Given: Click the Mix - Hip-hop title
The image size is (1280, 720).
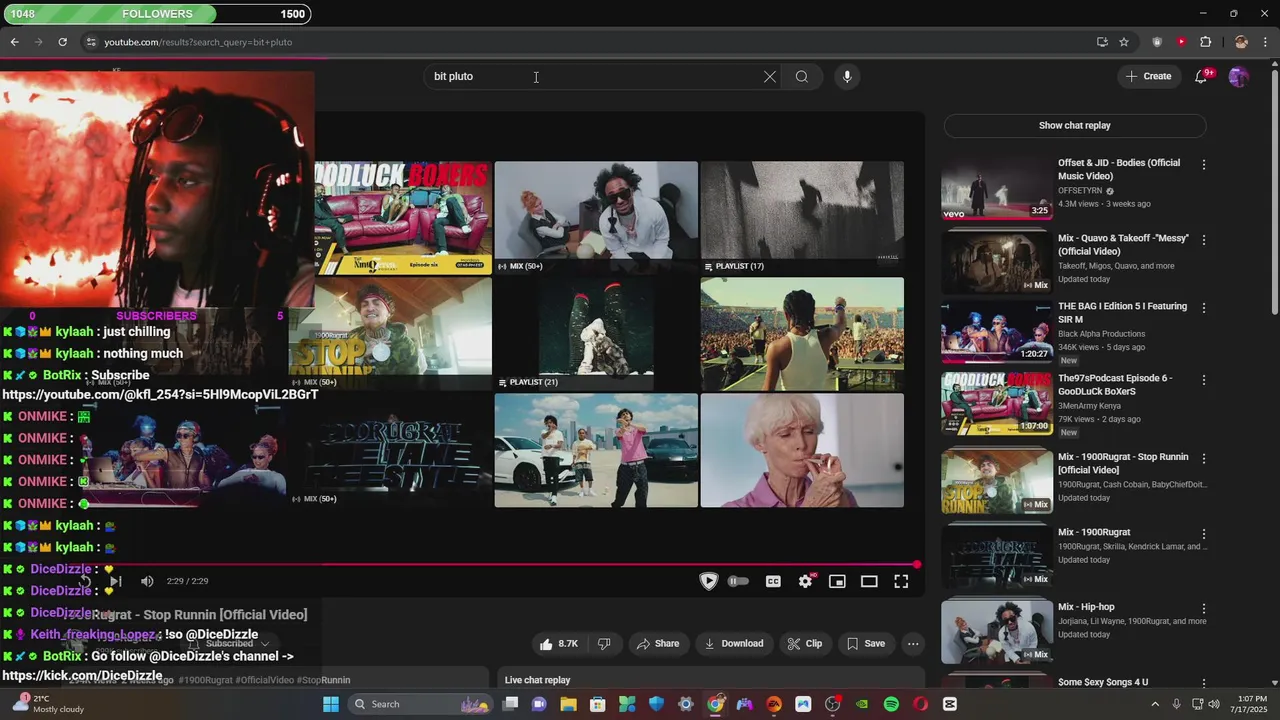Looking at the screenshot, I should (x=1086, y=607).
